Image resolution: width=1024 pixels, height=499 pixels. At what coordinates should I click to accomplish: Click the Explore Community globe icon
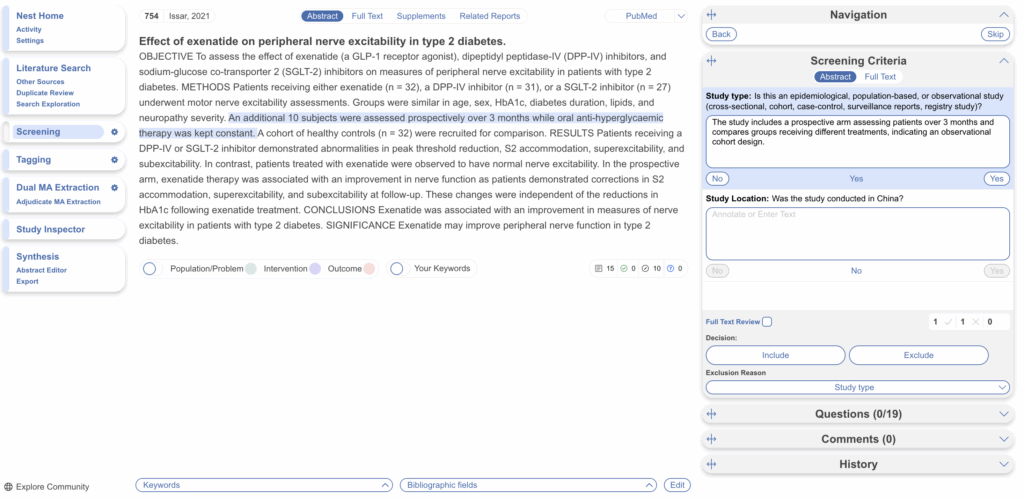[x=9, y=487]
